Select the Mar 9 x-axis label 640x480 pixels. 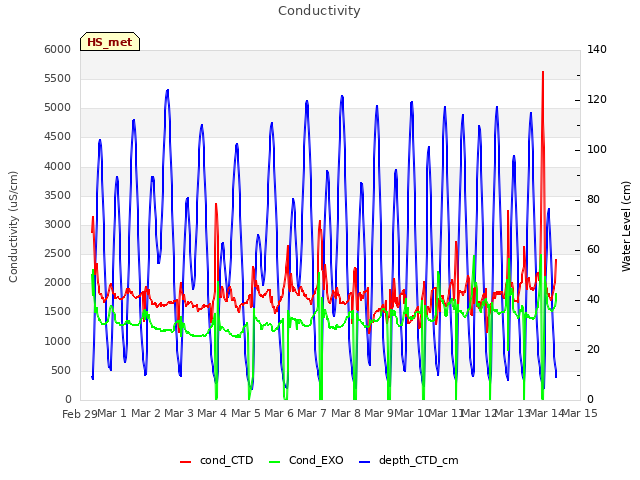(x=379, y=413)
